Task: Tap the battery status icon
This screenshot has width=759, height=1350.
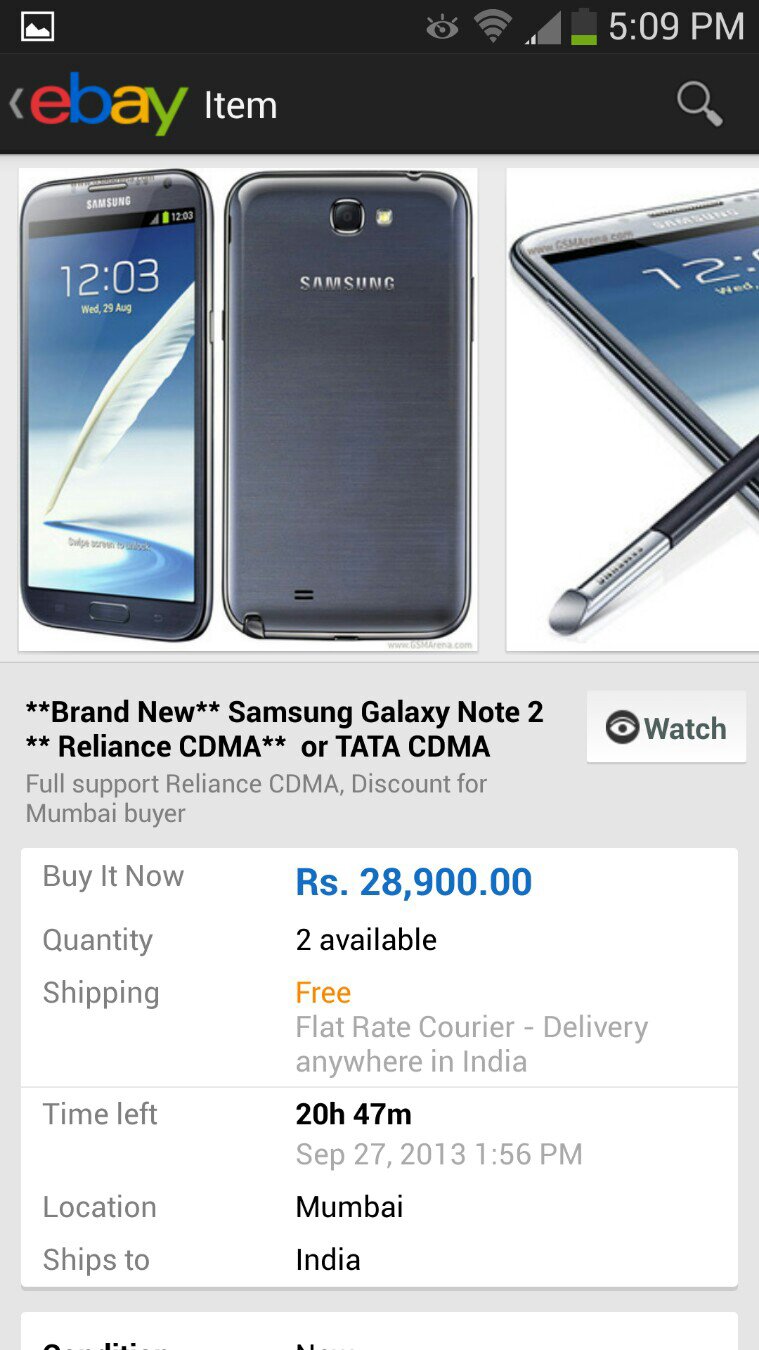Action: point(583,26)
